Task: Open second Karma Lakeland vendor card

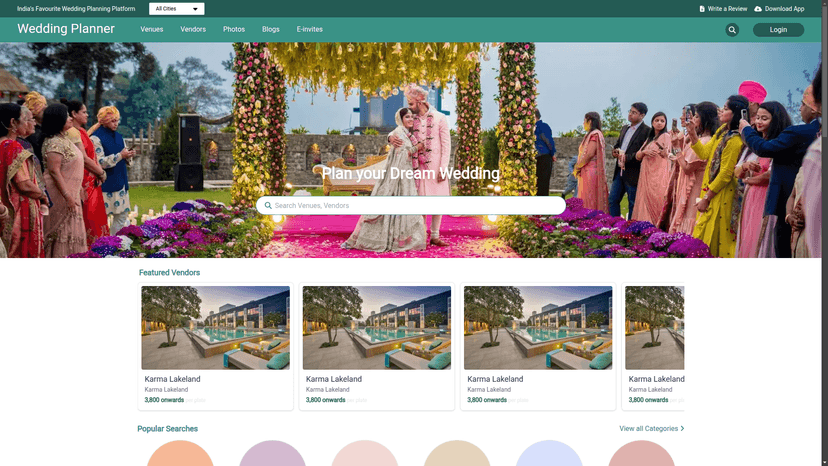Action: (x=377, y=347)
